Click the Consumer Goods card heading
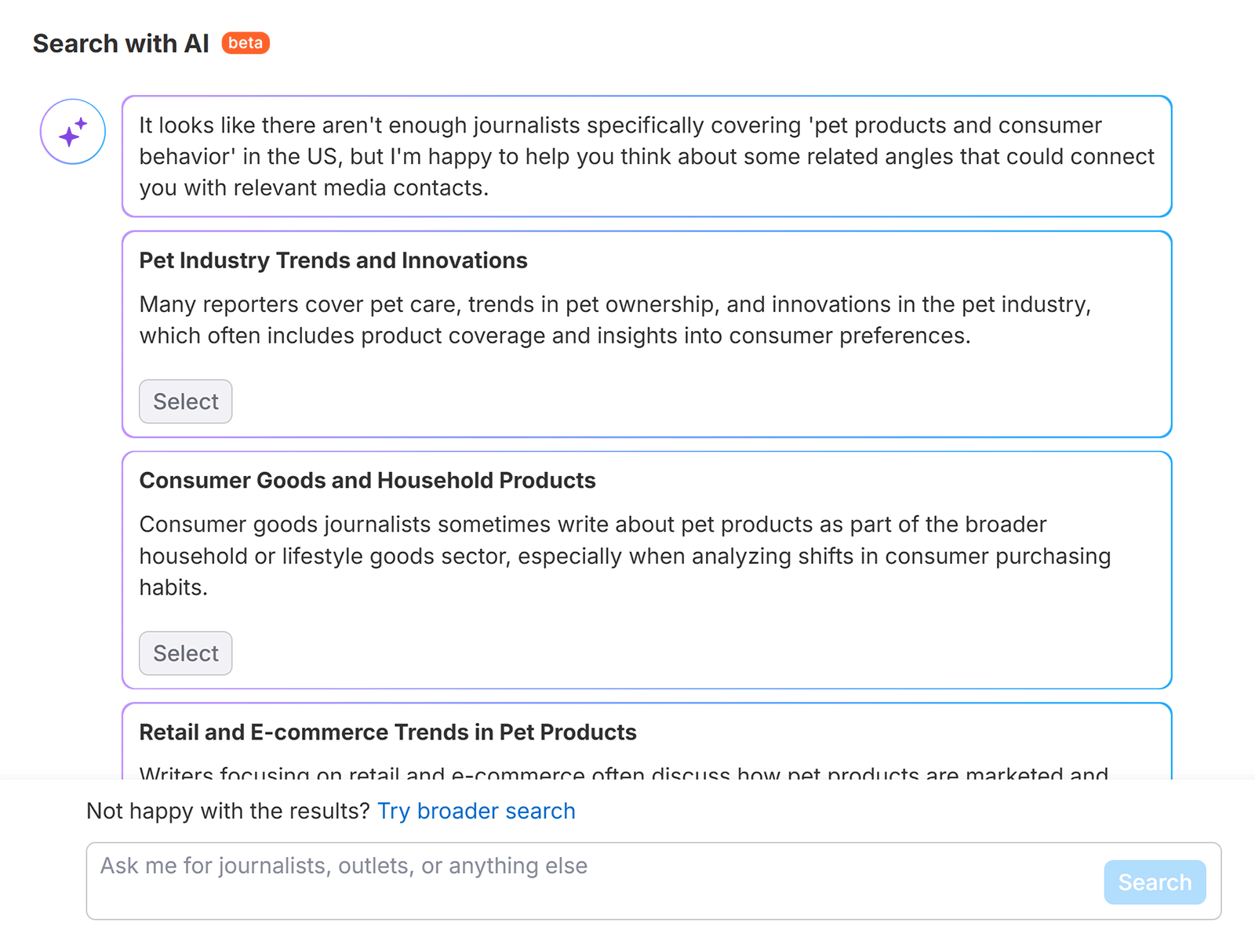 click(367, 480)
